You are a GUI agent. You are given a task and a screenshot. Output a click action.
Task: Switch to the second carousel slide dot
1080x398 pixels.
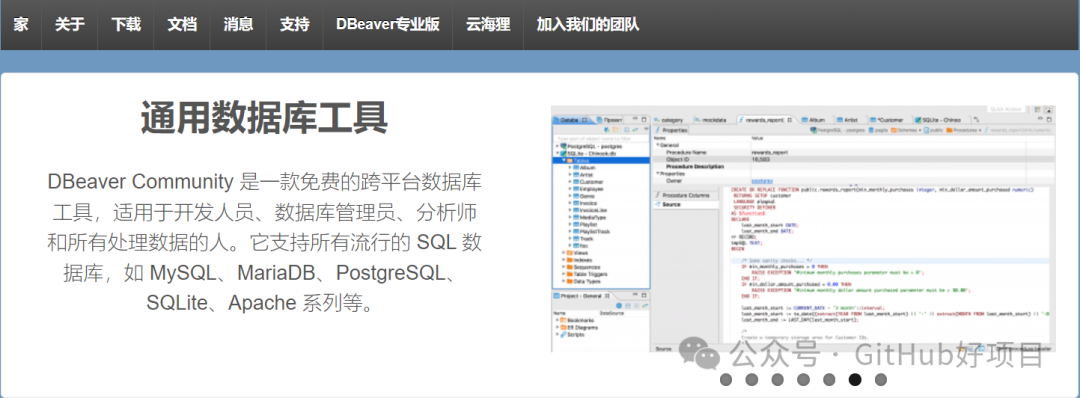751,379
